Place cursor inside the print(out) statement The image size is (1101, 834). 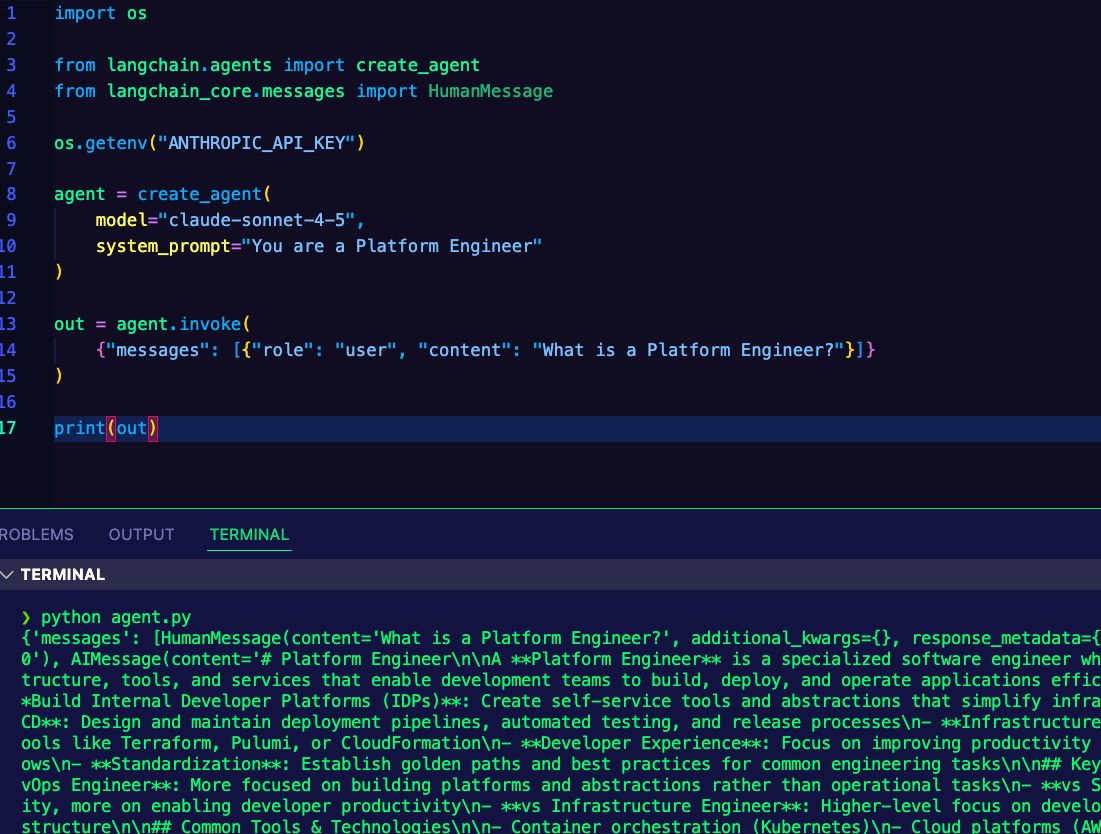105,427
